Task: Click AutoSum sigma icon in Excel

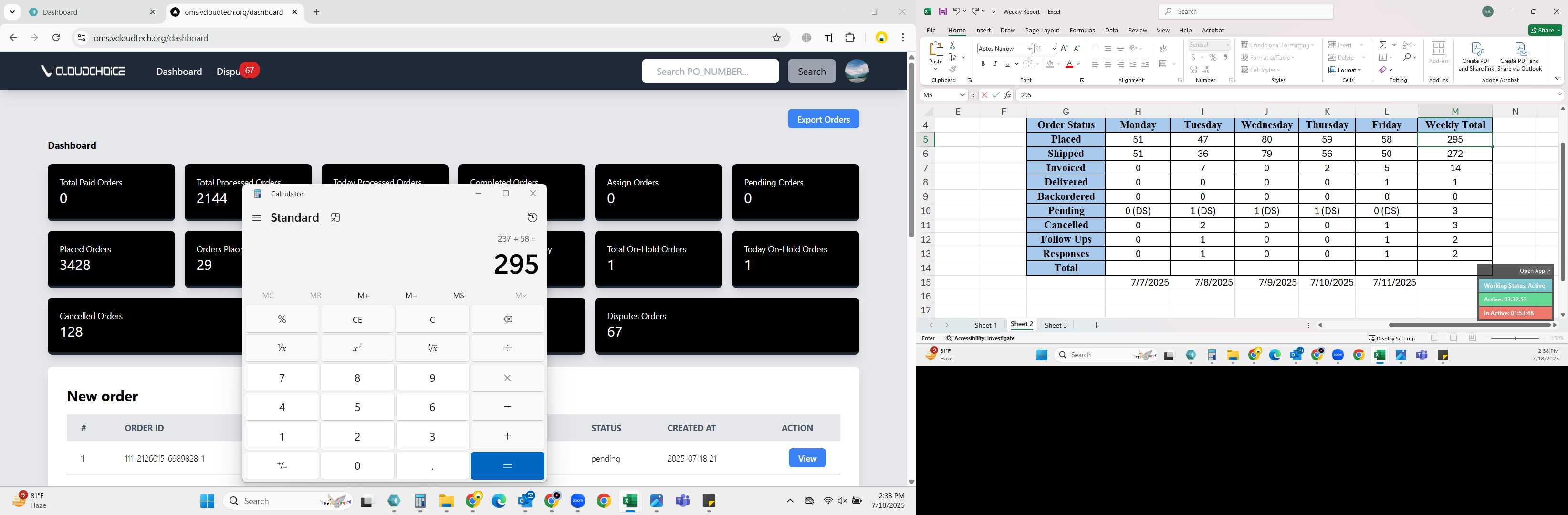Action: (x=1383, y=45)
